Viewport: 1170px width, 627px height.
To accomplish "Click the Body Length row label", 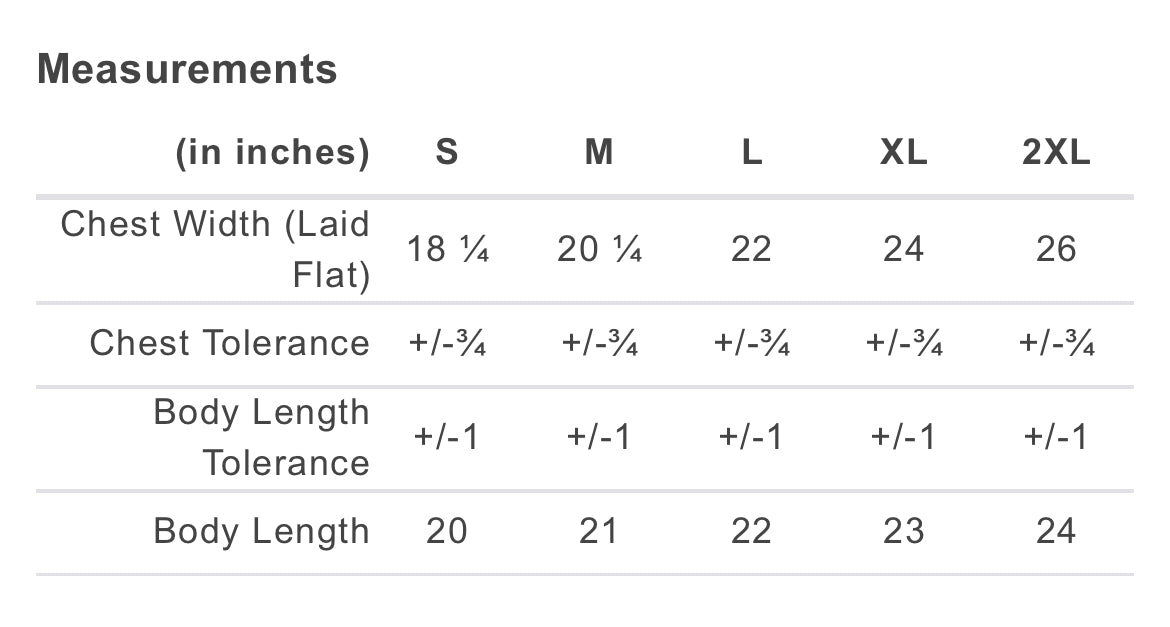I will point(261,531).
